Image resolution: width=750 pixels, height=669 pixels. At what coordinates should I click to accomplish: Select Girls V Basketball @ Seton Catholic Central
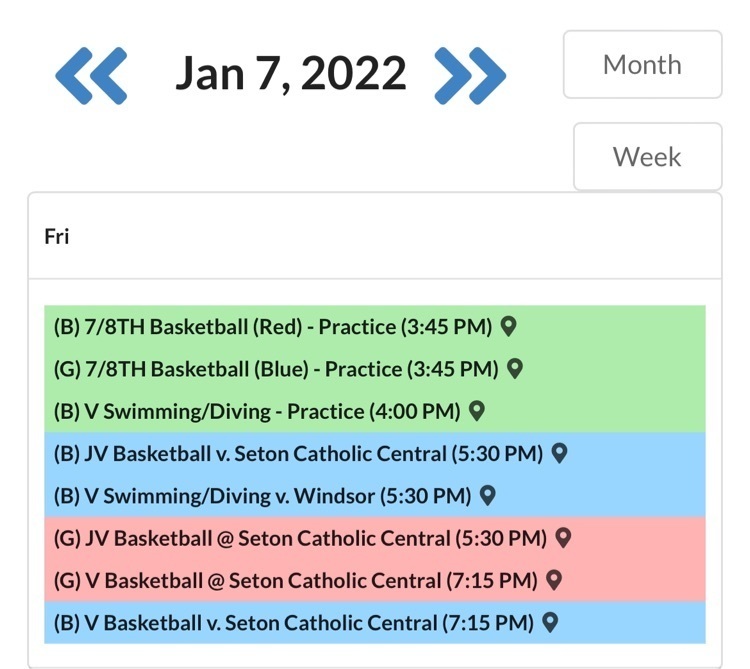[x=295, y=581]
